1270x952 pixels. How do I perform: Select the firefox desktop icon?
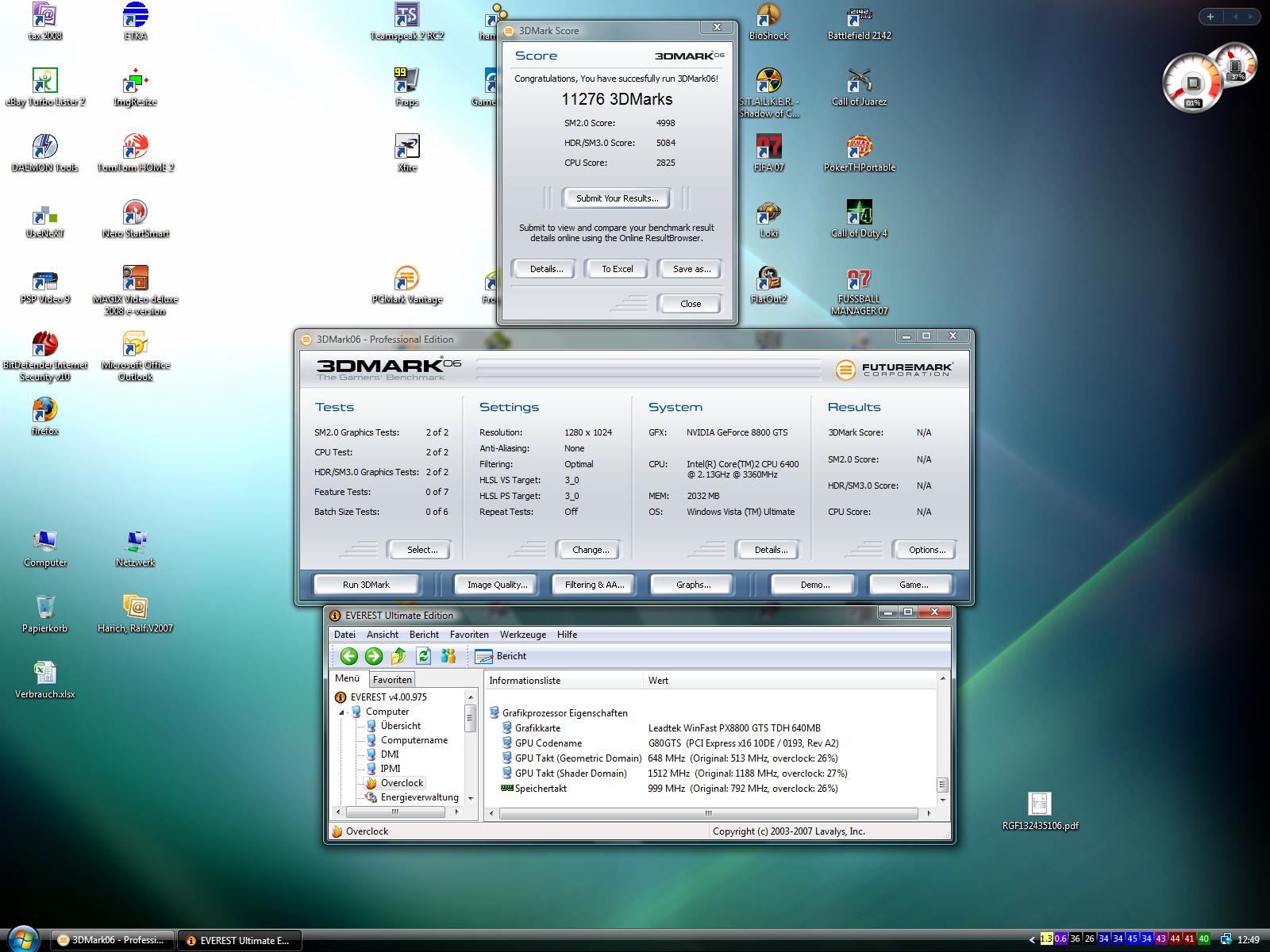point(45,416)
